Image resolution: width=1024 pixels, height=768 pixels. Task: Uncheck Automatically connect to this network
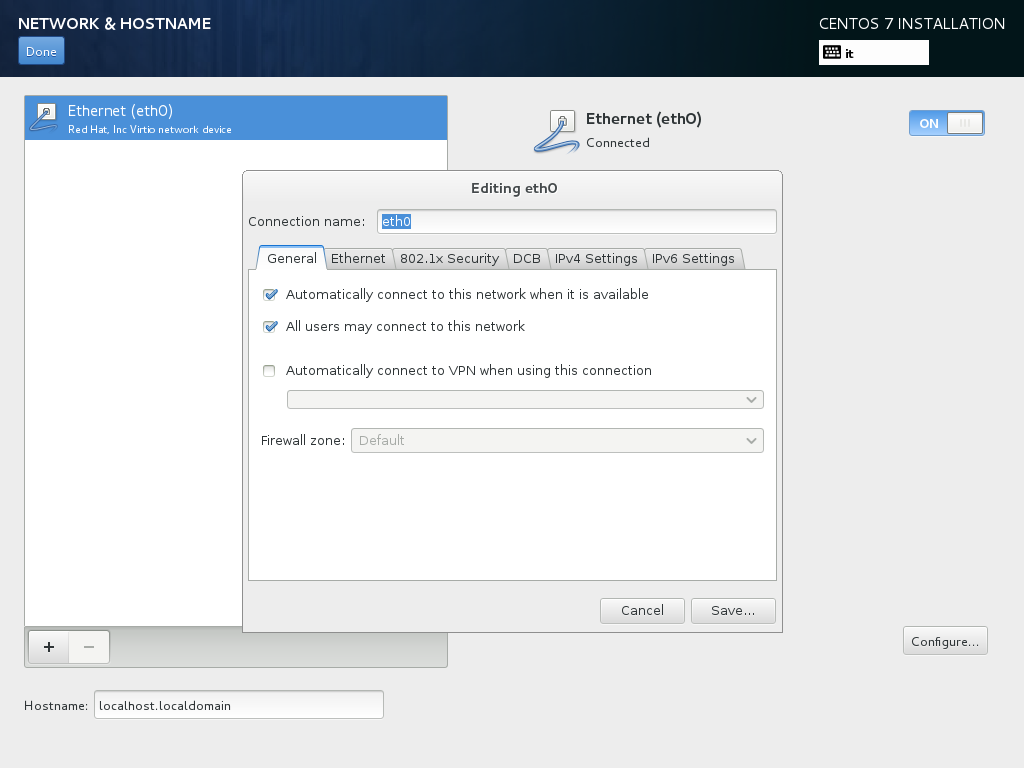[270, 295]
